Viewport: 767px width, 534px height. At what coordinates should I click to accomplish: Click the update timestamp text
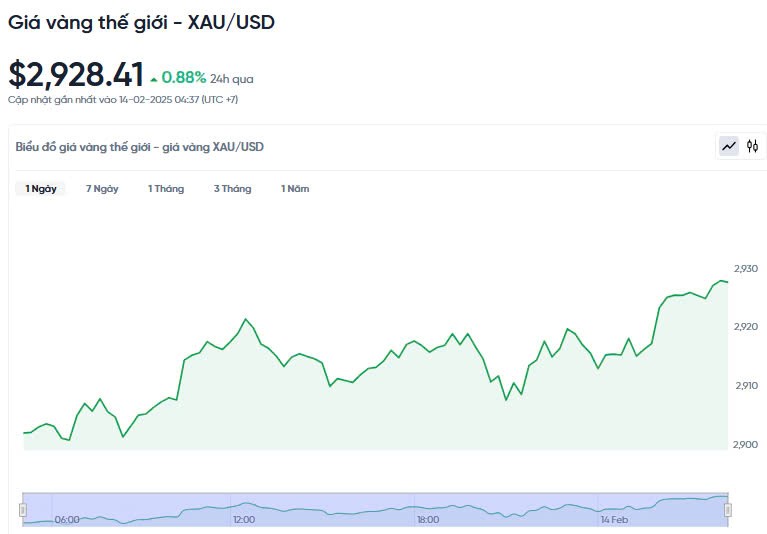tap(123, 99)
